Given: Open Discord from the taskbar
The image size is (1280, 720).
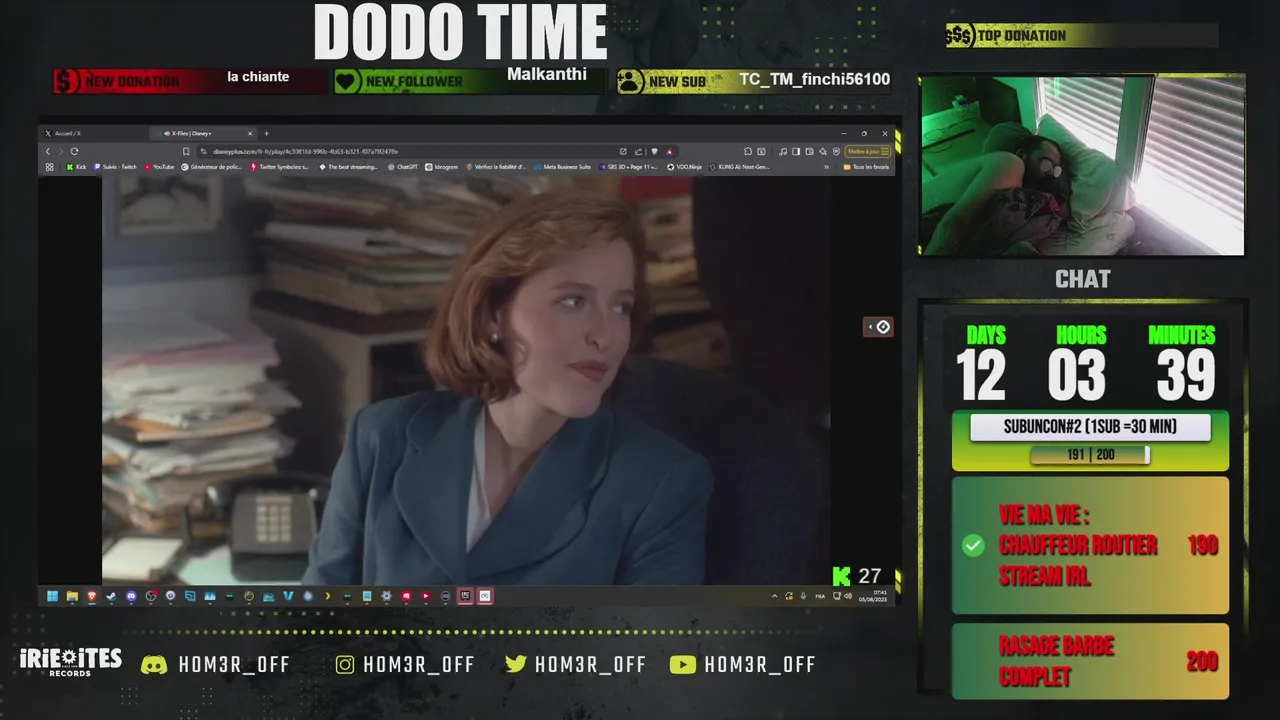Looking at the screenshot, I should [x=131, y=596].
